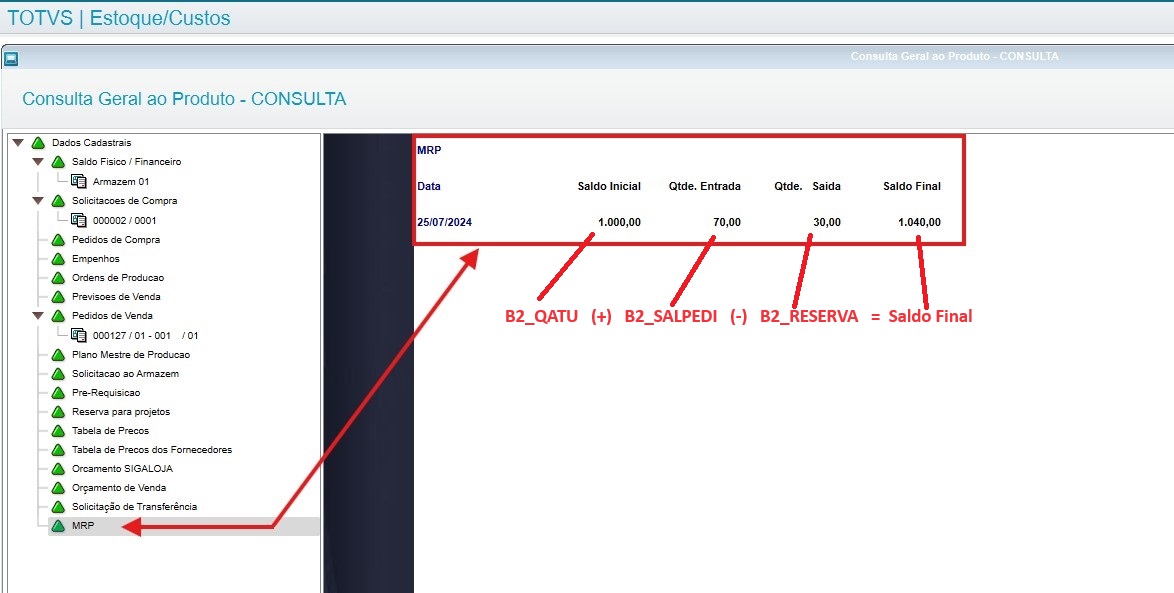Image resolution: width=1174 pixels, height=593 pixels.
Task: Click the green triangle icon beside Orcamento SIGALOJA
Action: pyautogui.click(x=58, y=469)
